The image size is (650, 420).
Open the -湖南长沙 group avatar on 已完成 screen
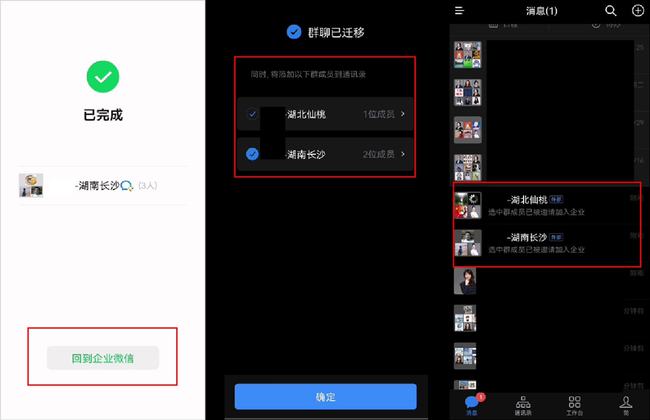point(31,185)
